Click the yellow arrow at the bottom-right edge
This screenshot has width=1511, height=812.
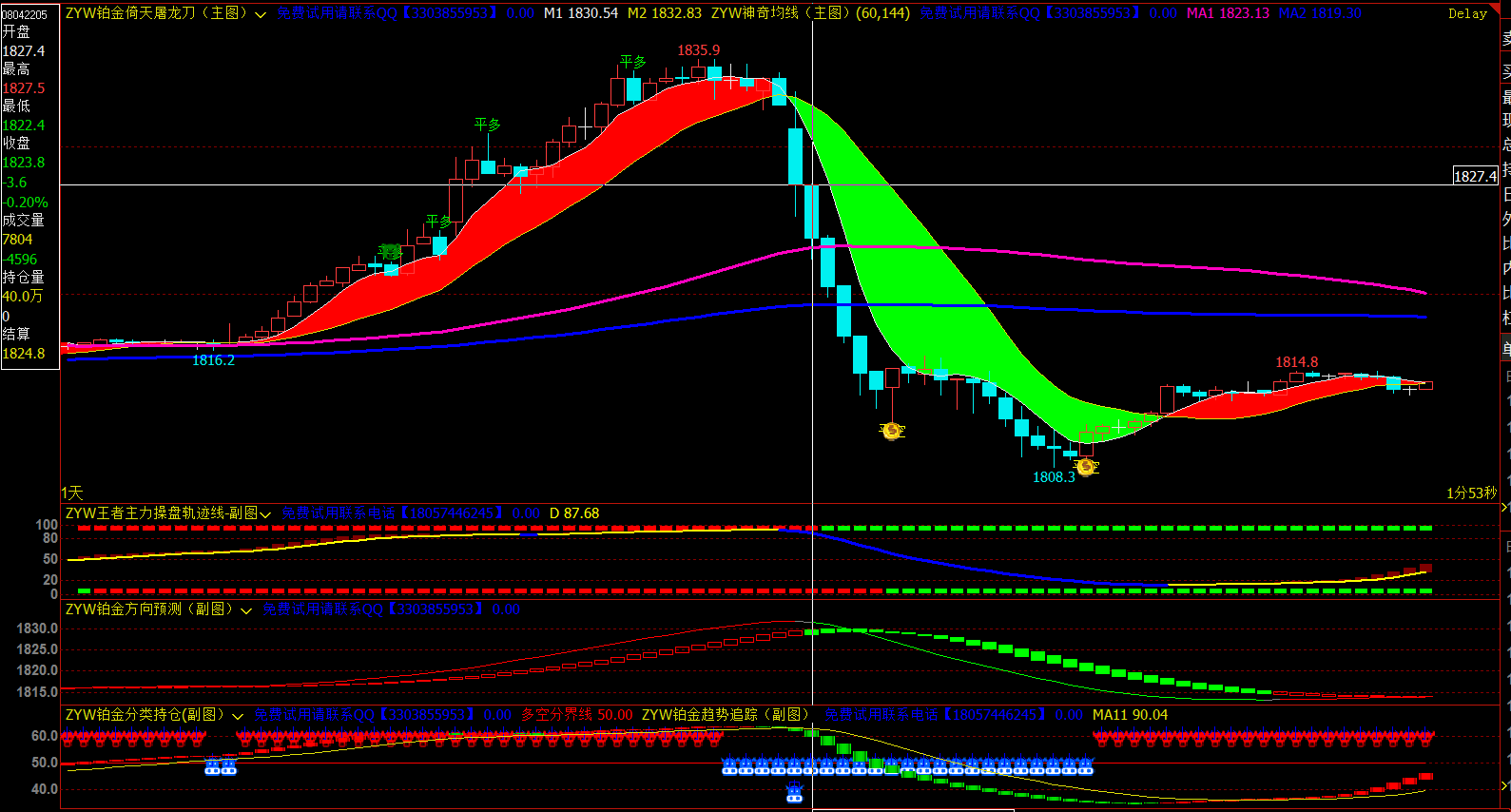point(1504,785)
